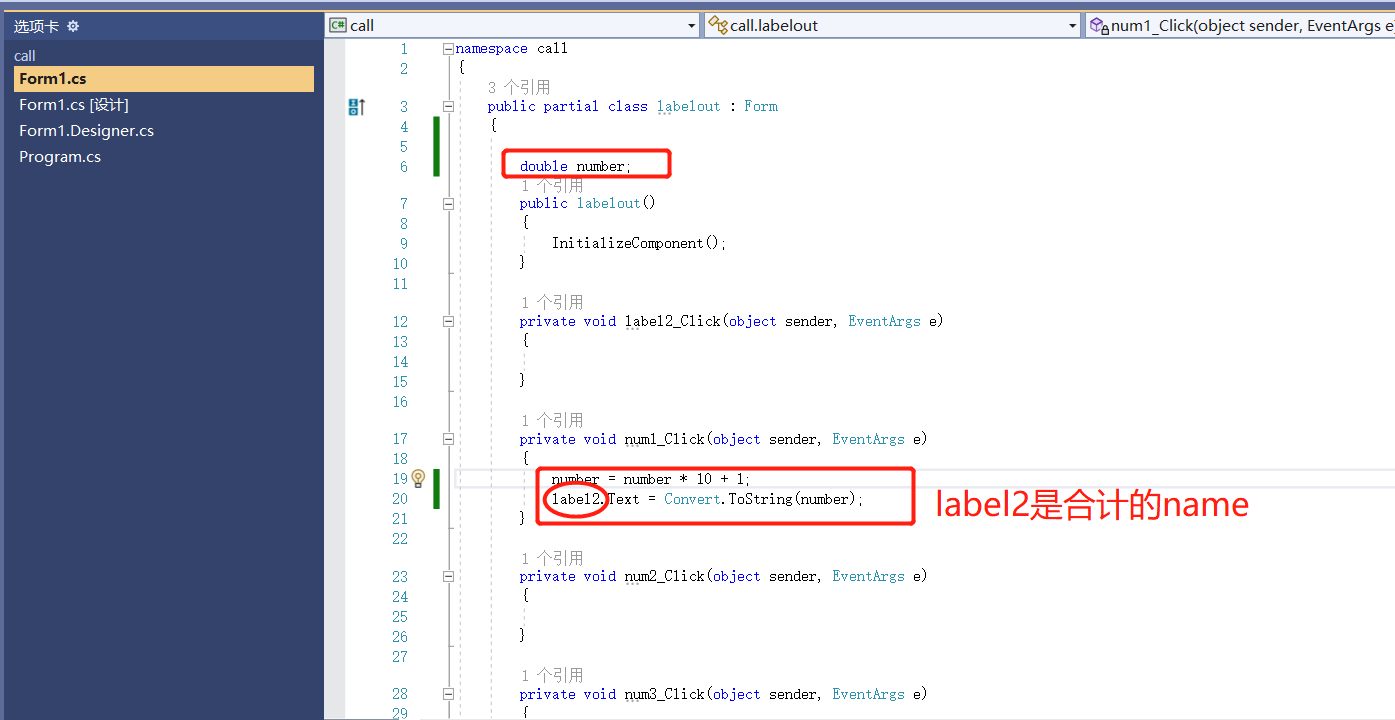Click CodeLens references above num1_Click
This screenshot has height=720, width=1395.
coord(552,420)
